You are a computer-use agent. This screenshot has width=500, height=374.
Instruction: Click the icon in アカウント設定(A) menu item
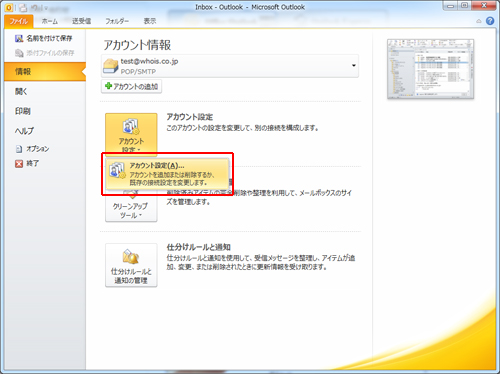tap(117, 170)
